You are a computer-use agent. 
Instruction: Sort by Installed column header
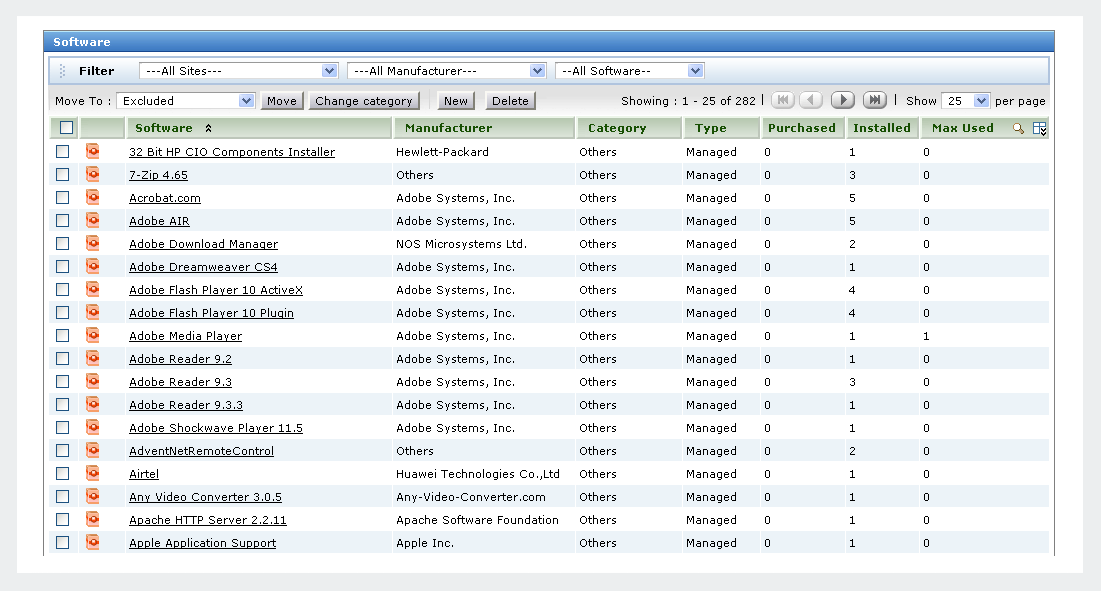click(x=882, y=128)
